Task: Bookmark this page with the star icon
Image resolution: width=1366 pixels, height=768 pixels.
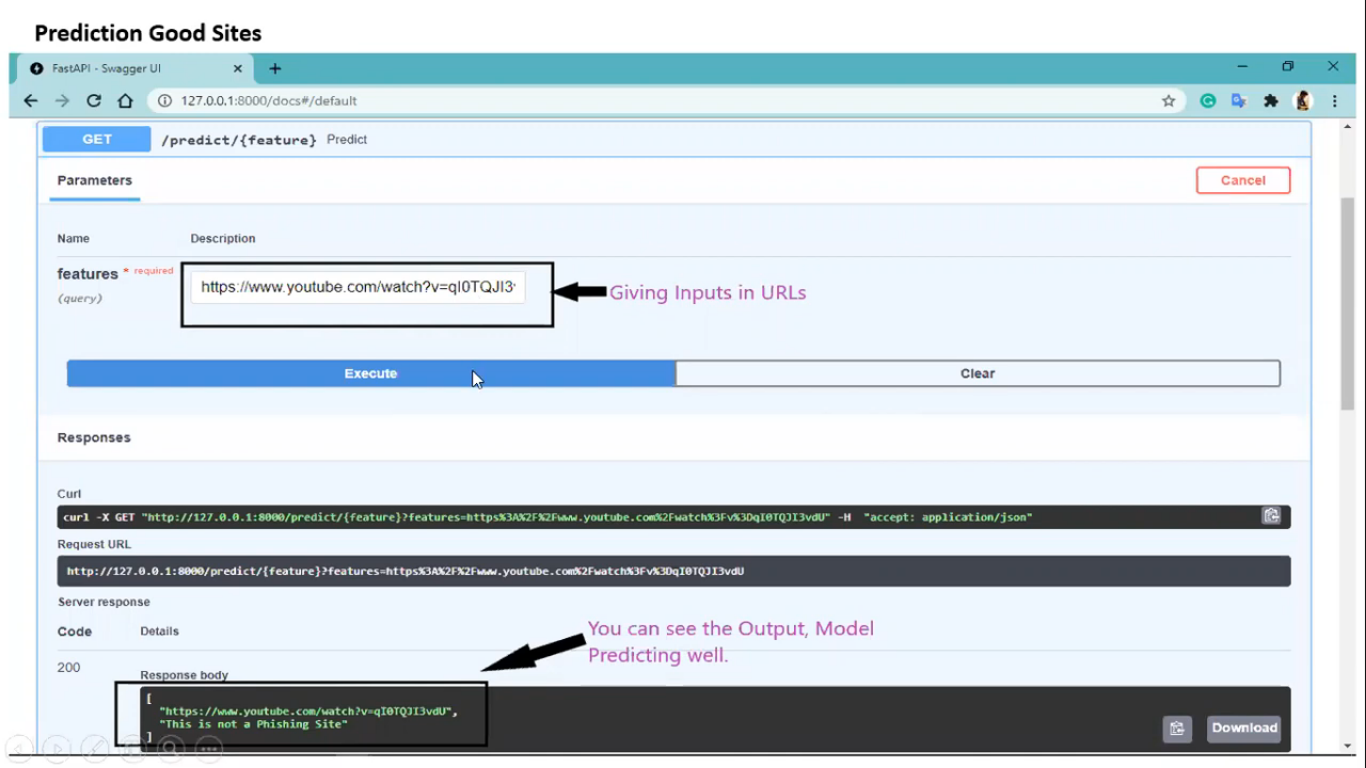Action: point(1168,100)
